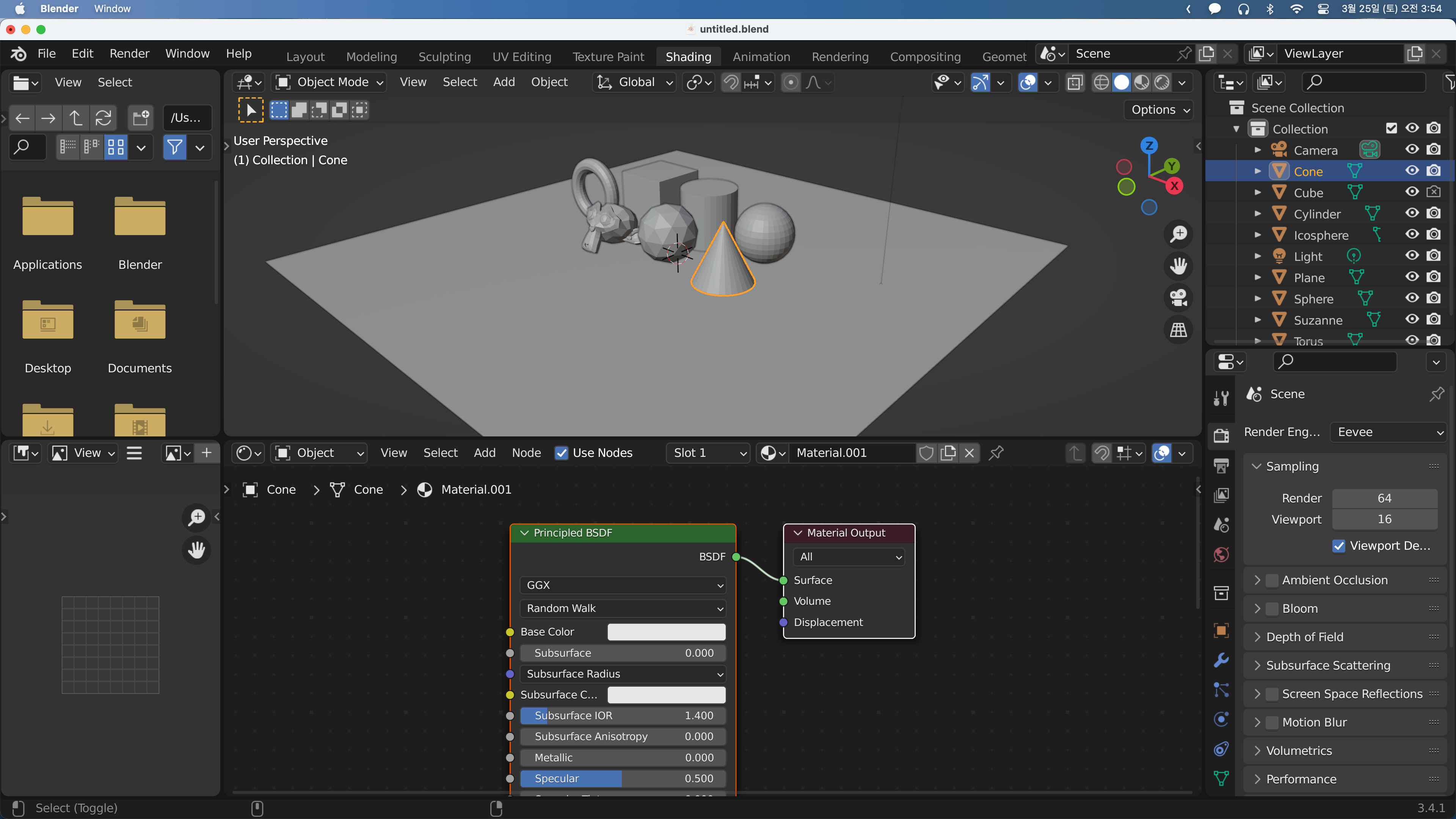Open the Render menu
The image size is (1456, 819).
click(x=129, y=54)
